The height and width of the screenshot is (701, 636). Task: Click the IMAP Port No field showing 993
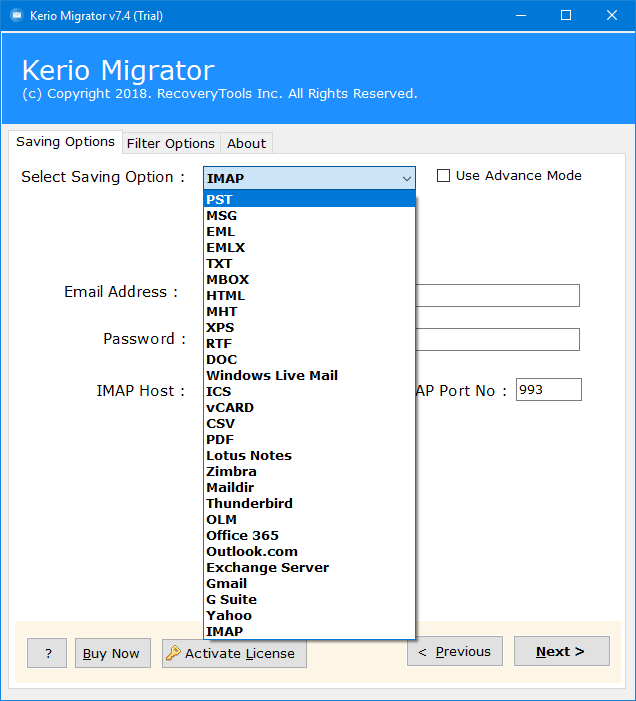click(x=549, y=389)
